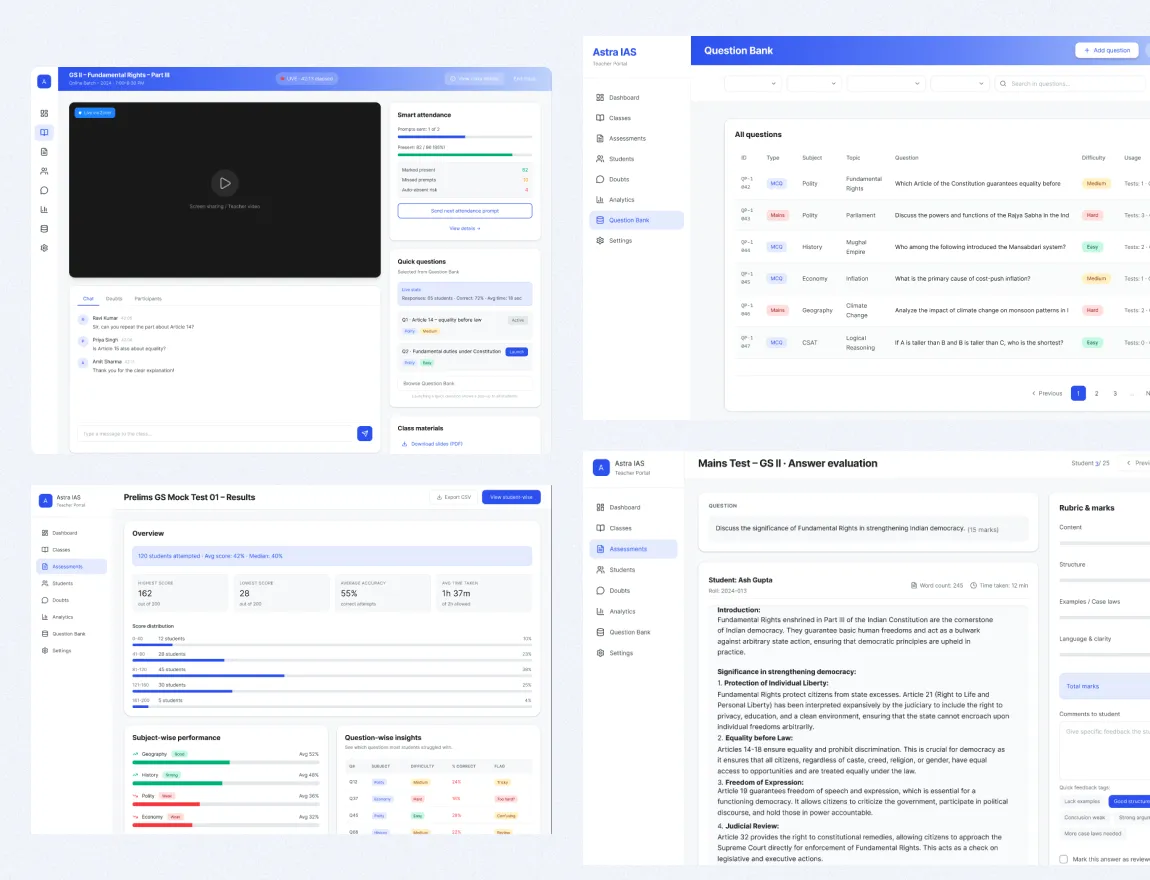Screen dimensions: 1150x880
Task: Launch Q2 Fundamental duties quick question
Action: (516, 352)
